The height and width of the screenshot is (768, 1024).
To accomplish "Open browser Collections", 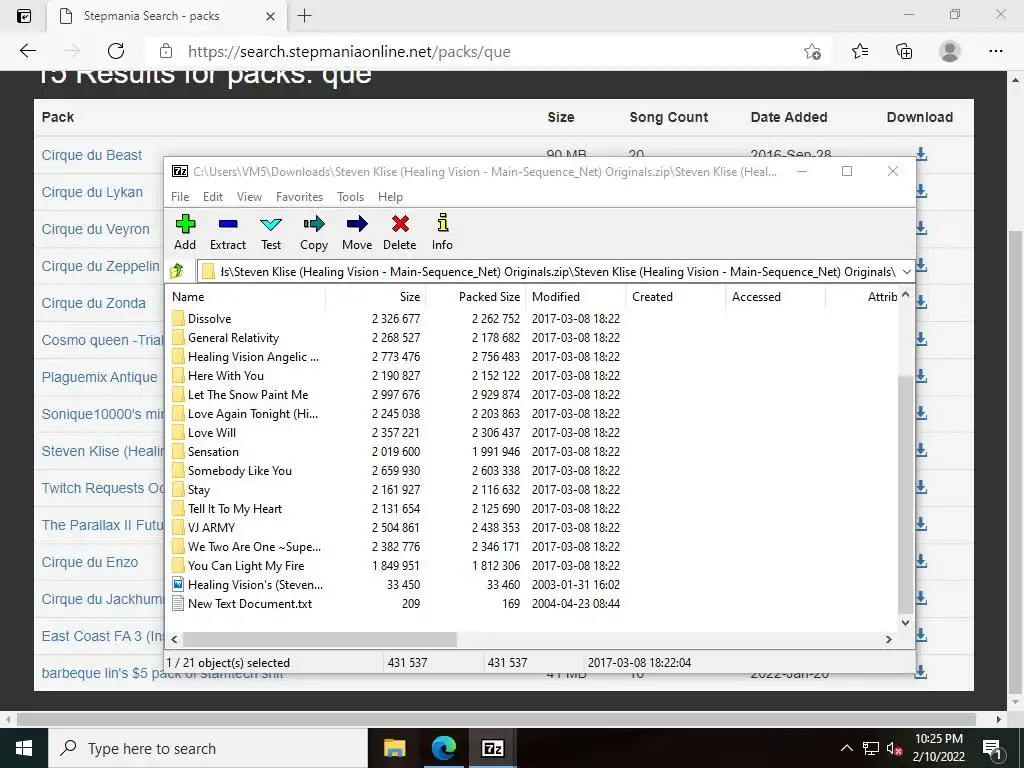I will tap(904, 51).
